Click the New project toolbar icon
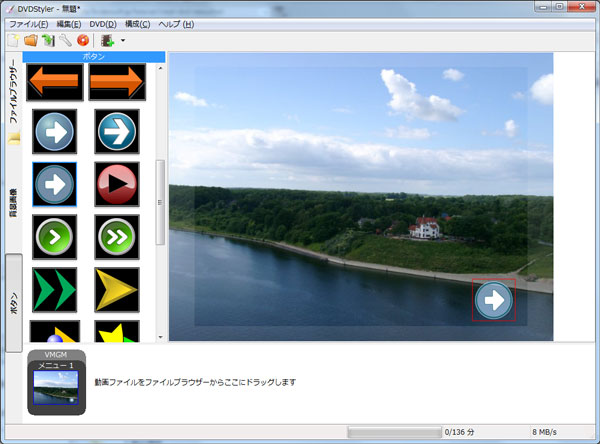600x444 pixels. (x=13, y=40)
